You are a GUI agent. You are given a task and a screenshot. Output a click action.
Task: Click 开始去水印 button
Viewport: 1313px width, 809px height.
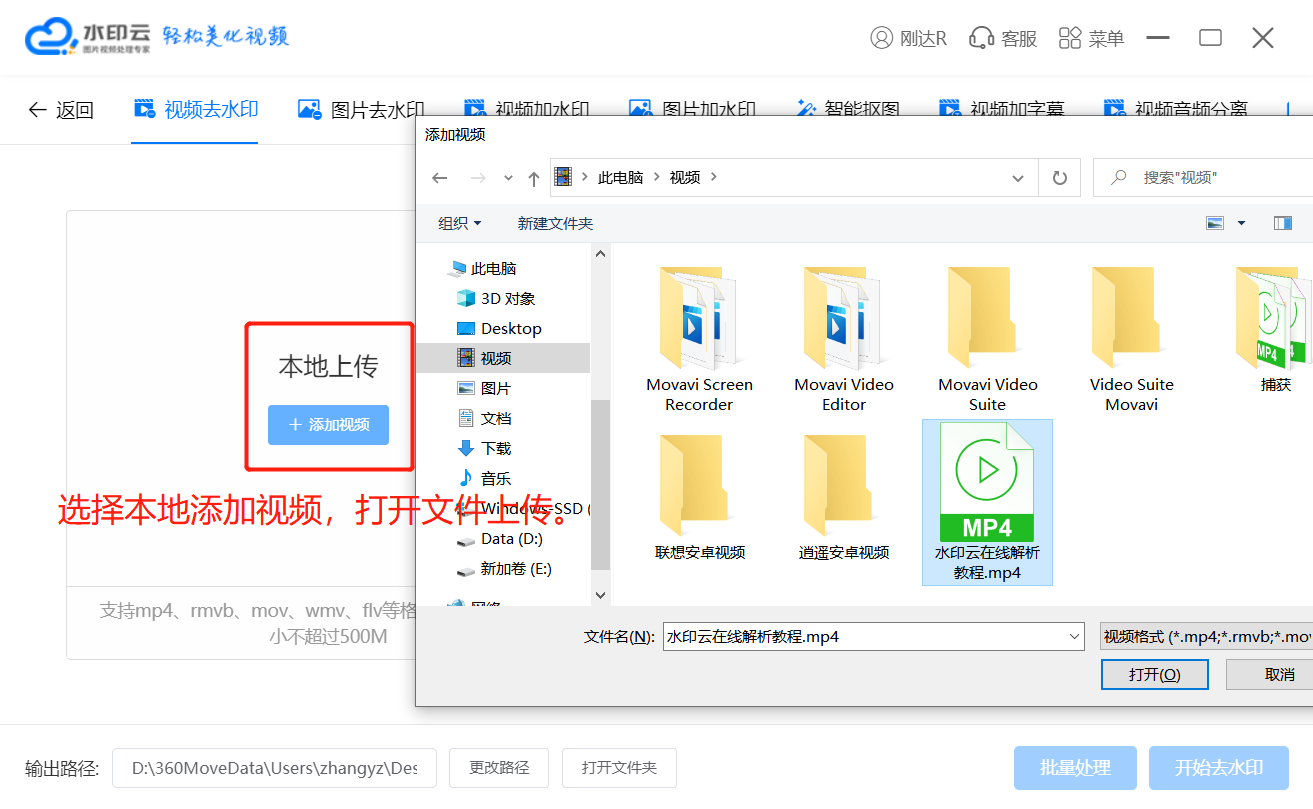pyautogui.click(x=1219, y=768)
